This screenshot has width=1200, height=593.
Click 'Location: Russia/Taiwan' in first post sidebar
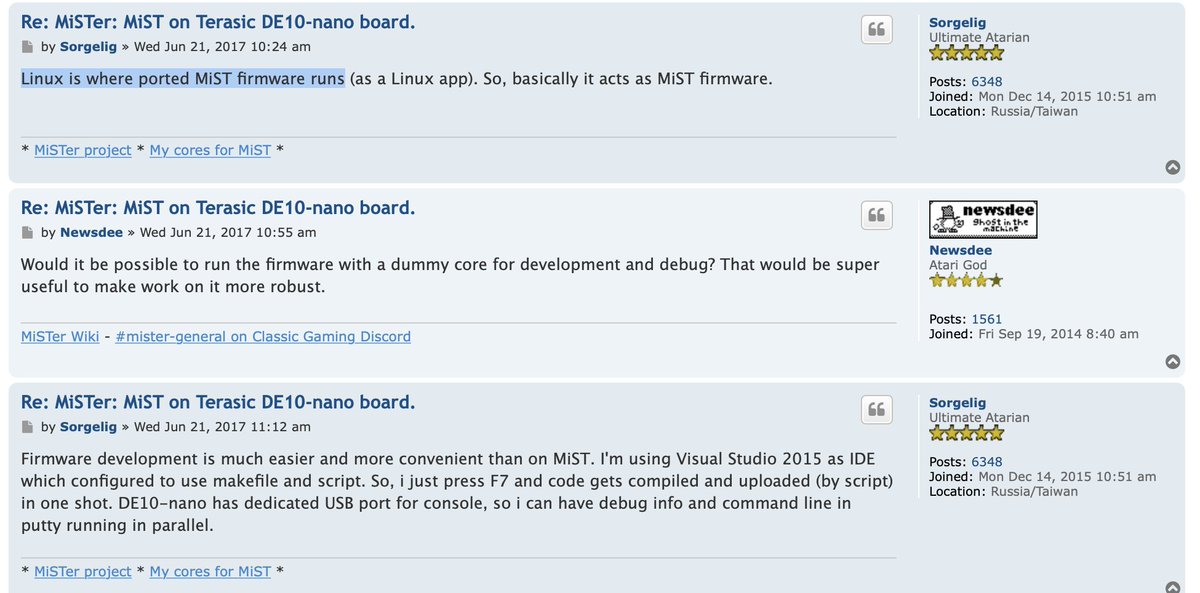(1004, 111)
